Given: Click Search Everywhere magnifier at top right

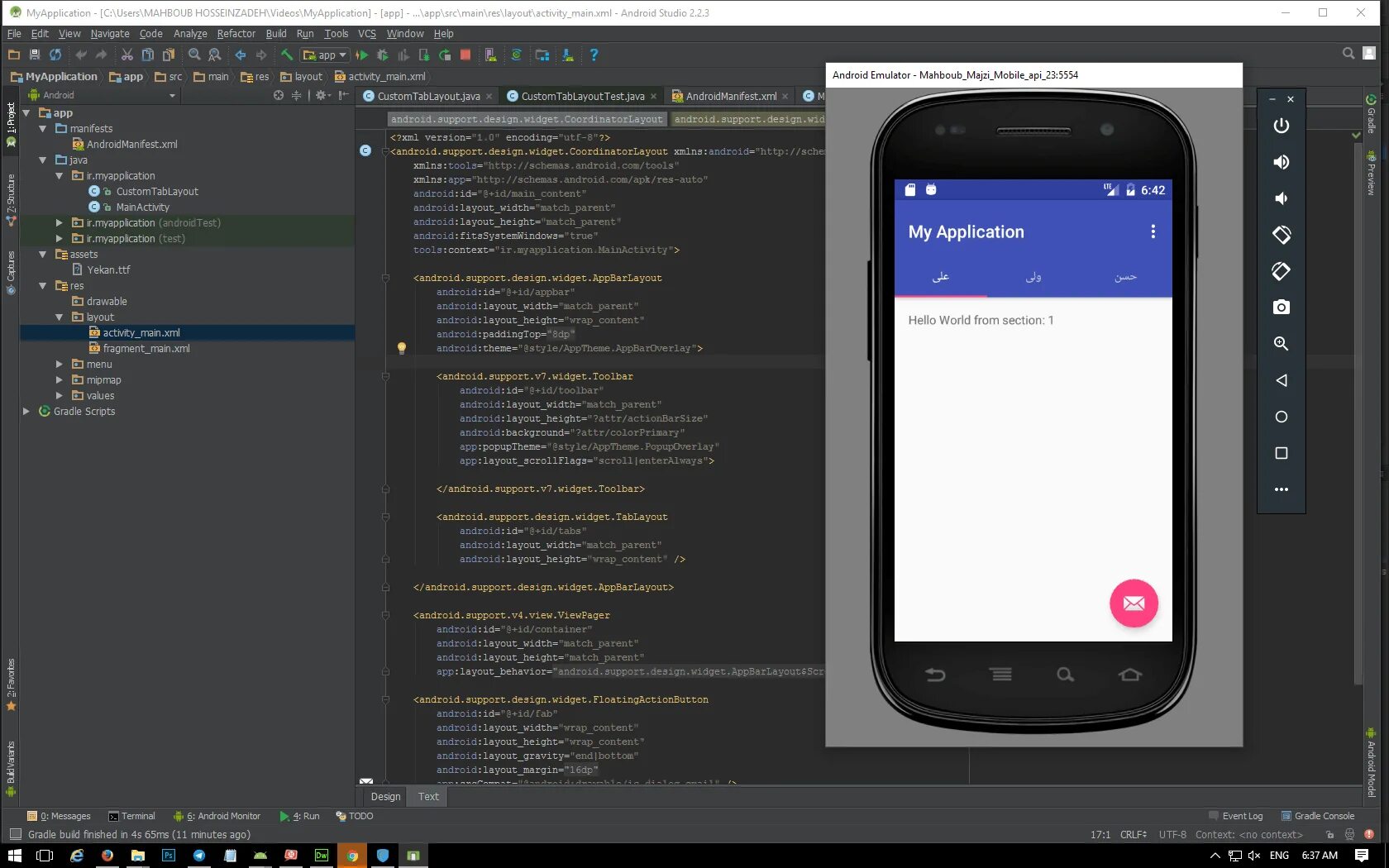Looking at the screenshot, I should tap(1348, 54).
